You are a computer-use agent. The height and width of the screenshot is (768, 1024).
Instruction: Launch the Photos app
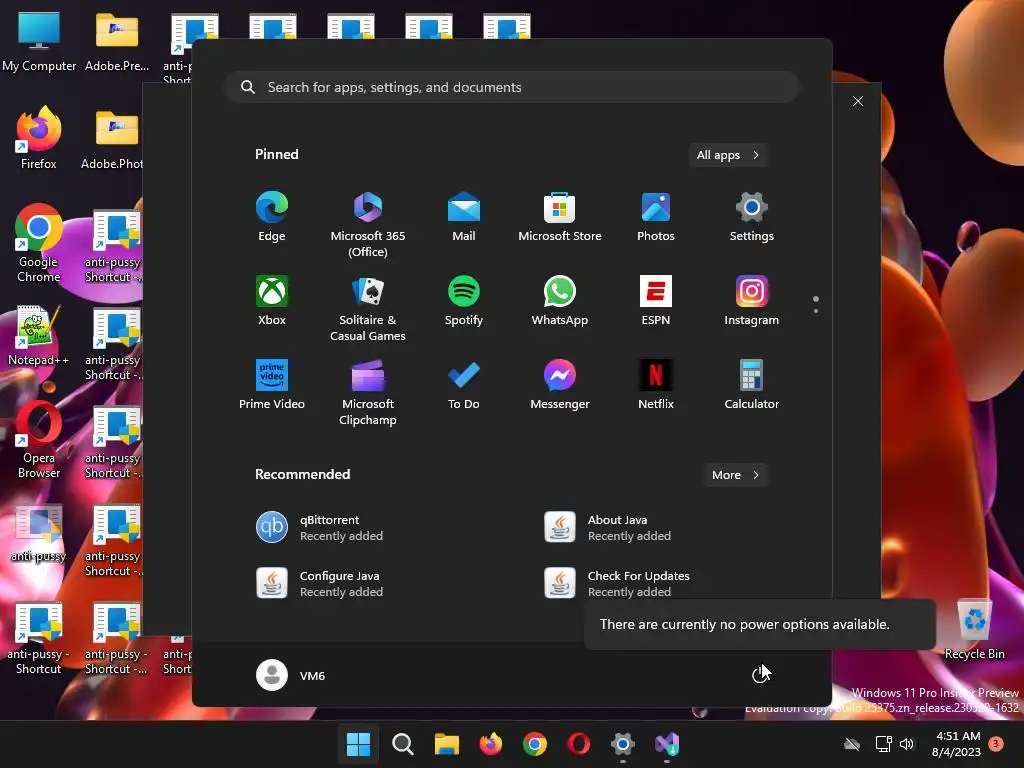tap(656, 217)
